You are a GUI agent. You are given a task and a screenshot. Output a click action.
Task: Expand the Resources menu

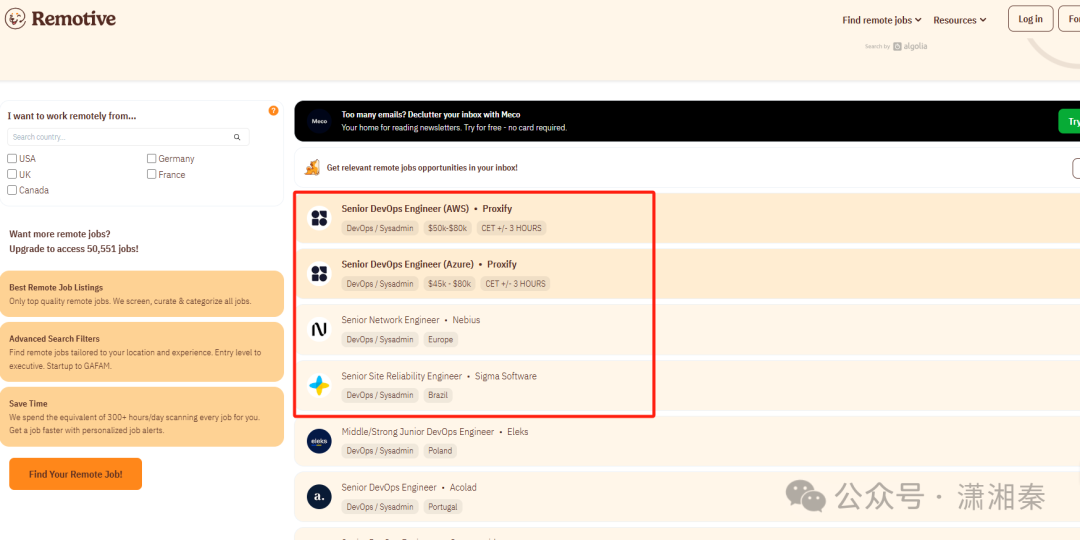[959, 20]
